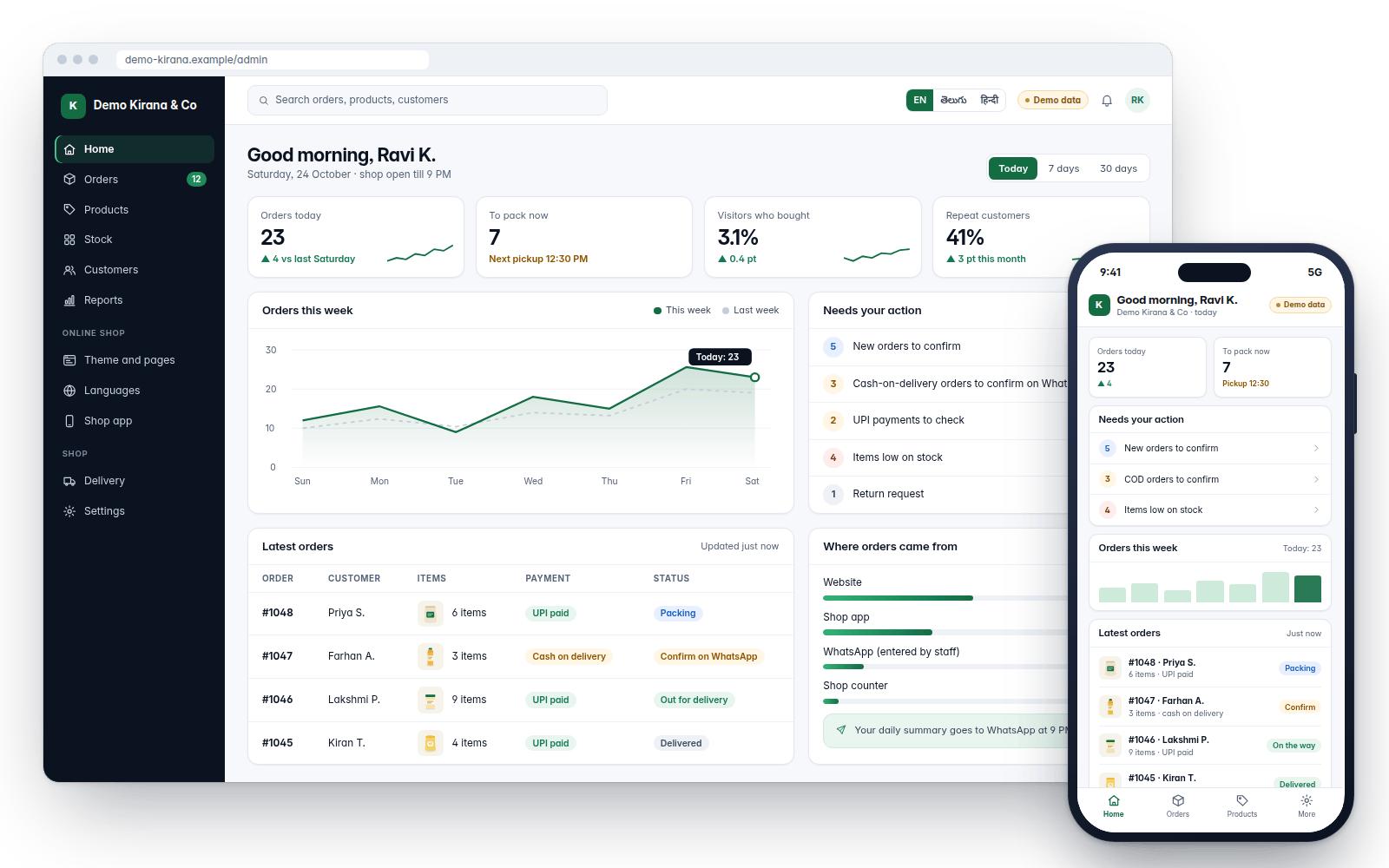Open the notifications bell icon
Screen dimensions: 1389x868
click(x=1107, y=101)
